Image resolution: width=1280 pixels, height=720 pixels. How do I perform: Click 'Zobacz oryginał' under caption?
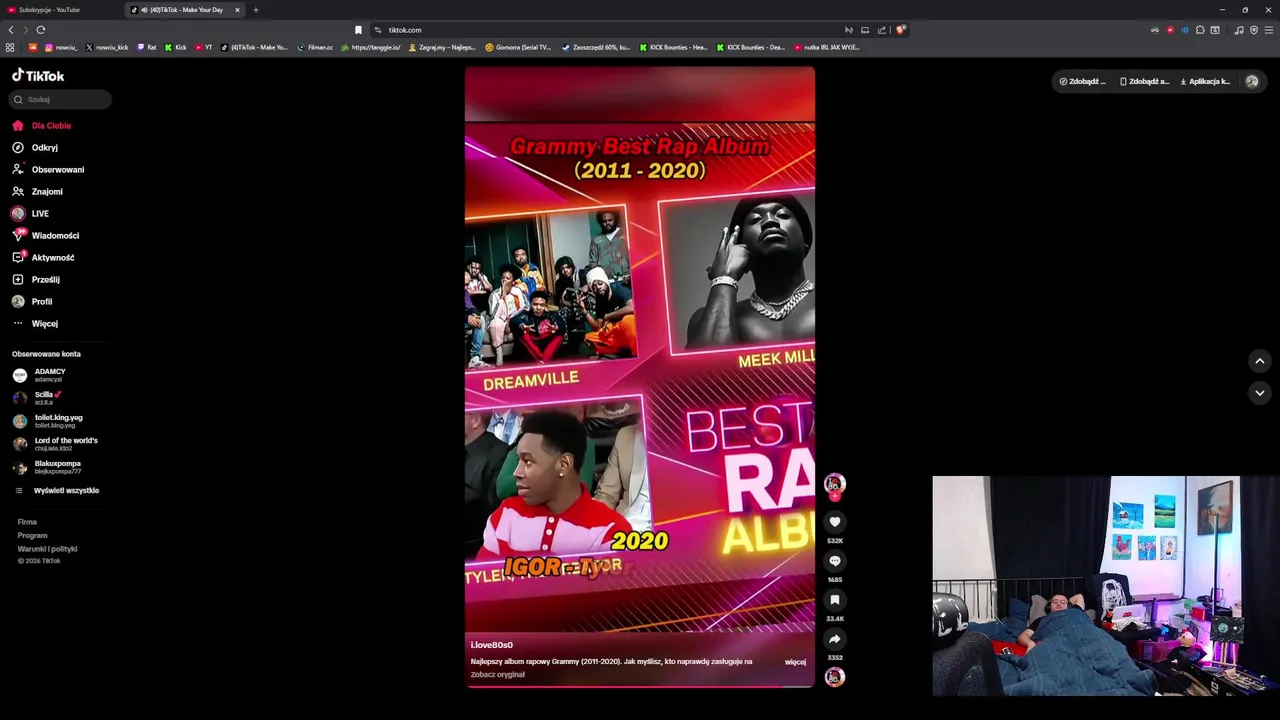point(498,675)
